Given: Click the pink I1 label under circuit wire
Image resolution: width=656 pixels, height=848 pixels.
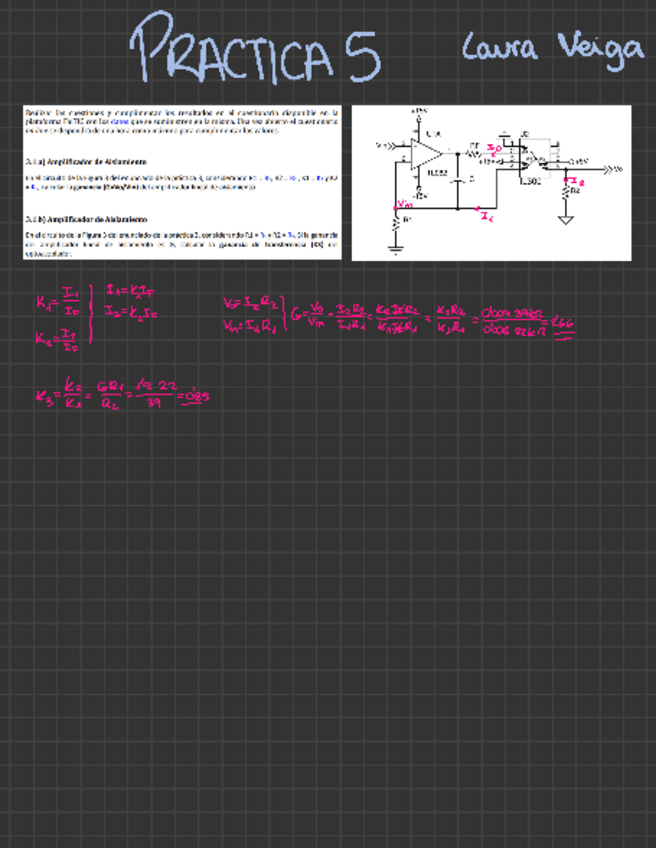Looking at the screenshot, I should pyautogui.click(x=486, y=216).
